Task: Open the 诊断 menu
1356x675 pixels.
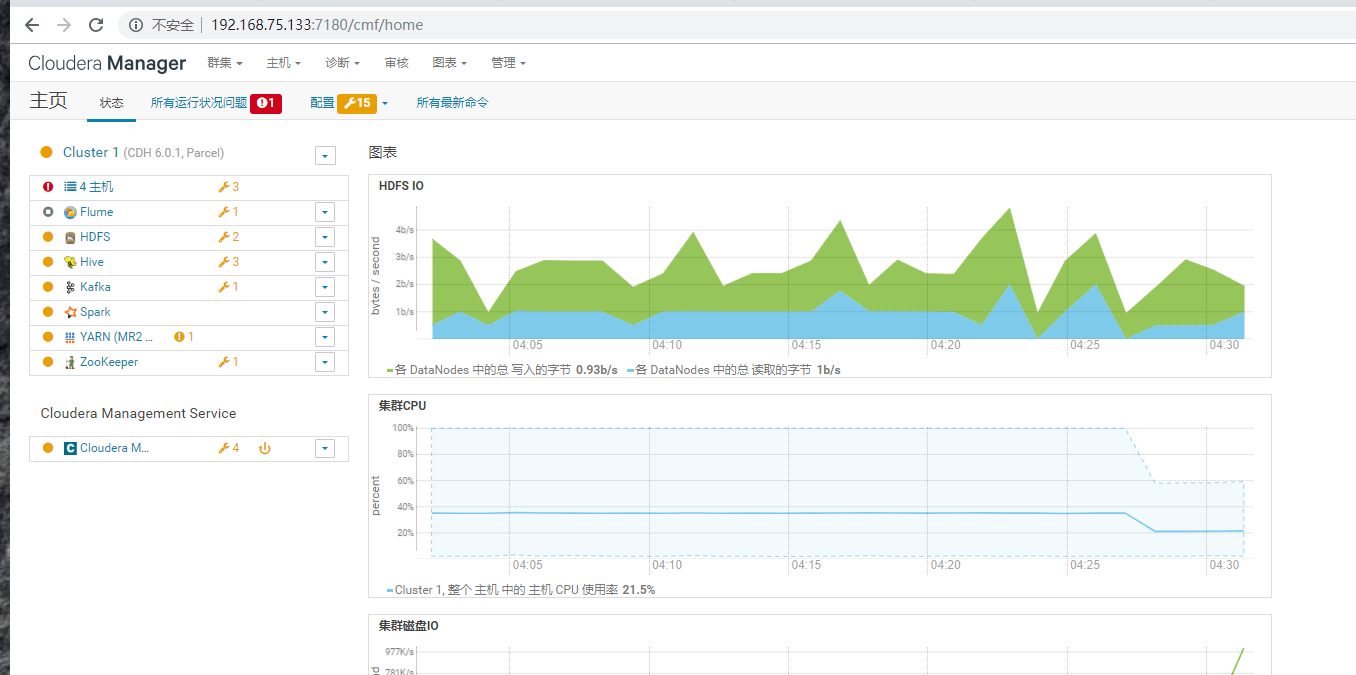Action: [343, 63]
